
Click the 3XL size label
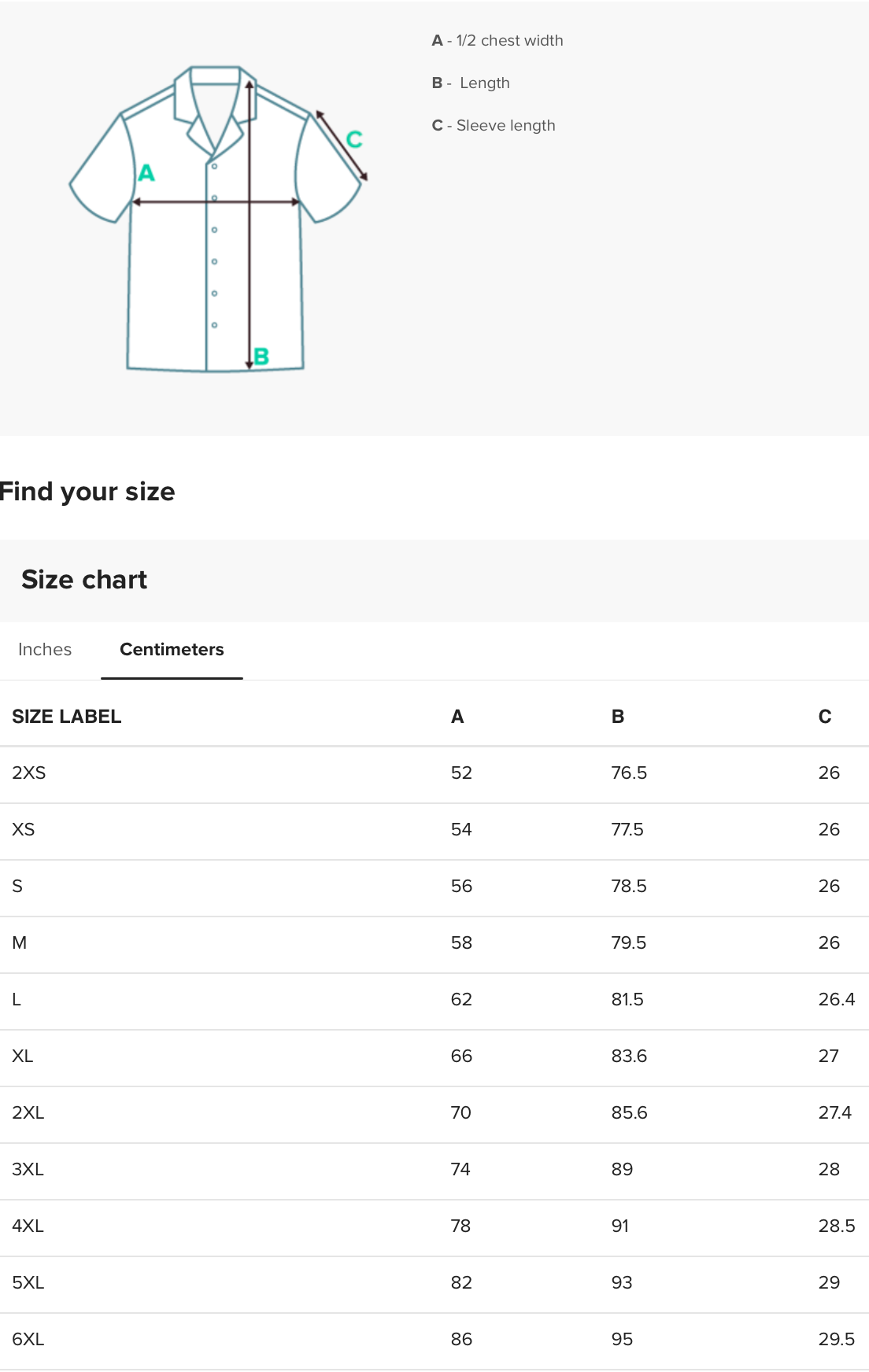click(28, 1170)
